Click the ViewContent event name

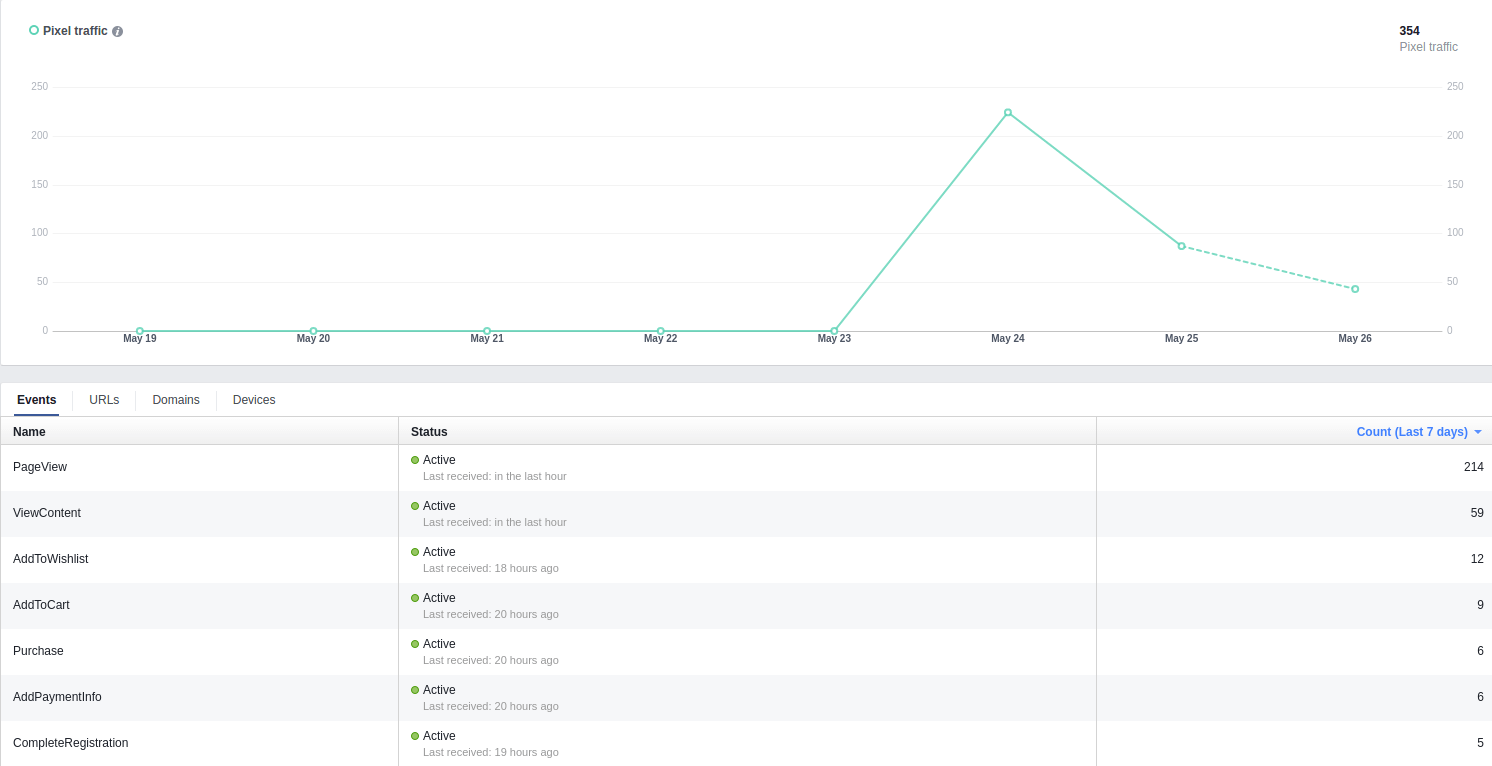pyautogui.click(x=47, y=513)
